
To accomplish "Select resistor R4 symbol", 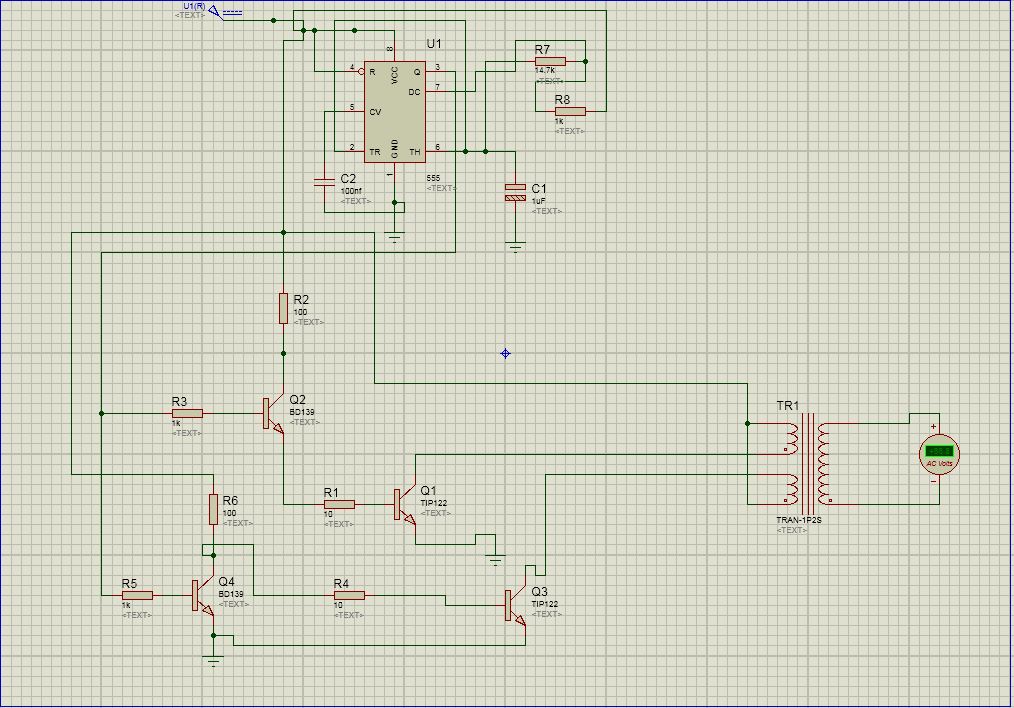I will [349, 595].
